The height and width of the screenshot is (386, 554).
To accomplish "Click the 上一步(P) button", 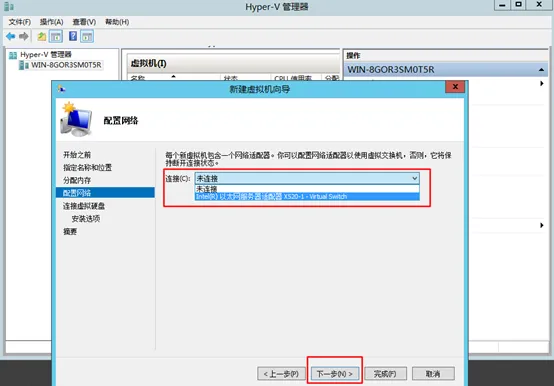I will point(281,374).
